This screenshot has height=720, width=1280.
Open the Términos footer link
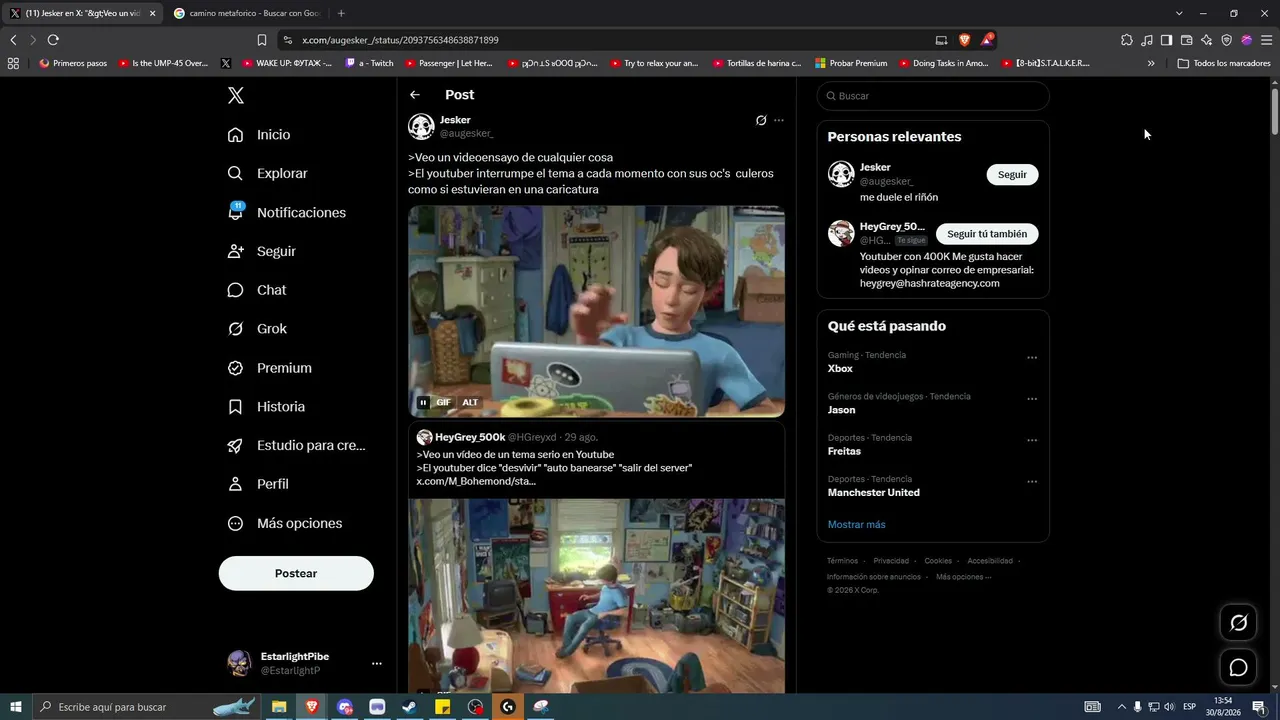point(842,561)
